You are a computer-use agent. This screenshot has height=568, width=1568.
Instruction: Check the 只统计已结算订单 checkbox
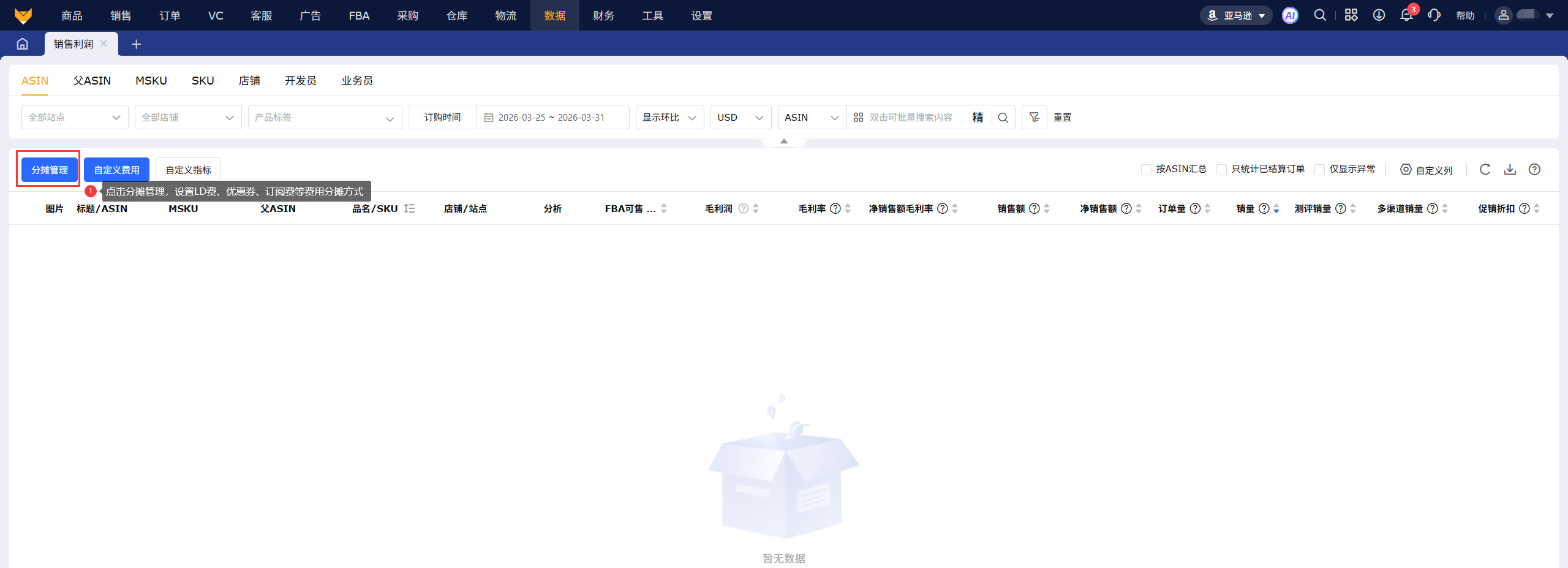(1221, 170)
